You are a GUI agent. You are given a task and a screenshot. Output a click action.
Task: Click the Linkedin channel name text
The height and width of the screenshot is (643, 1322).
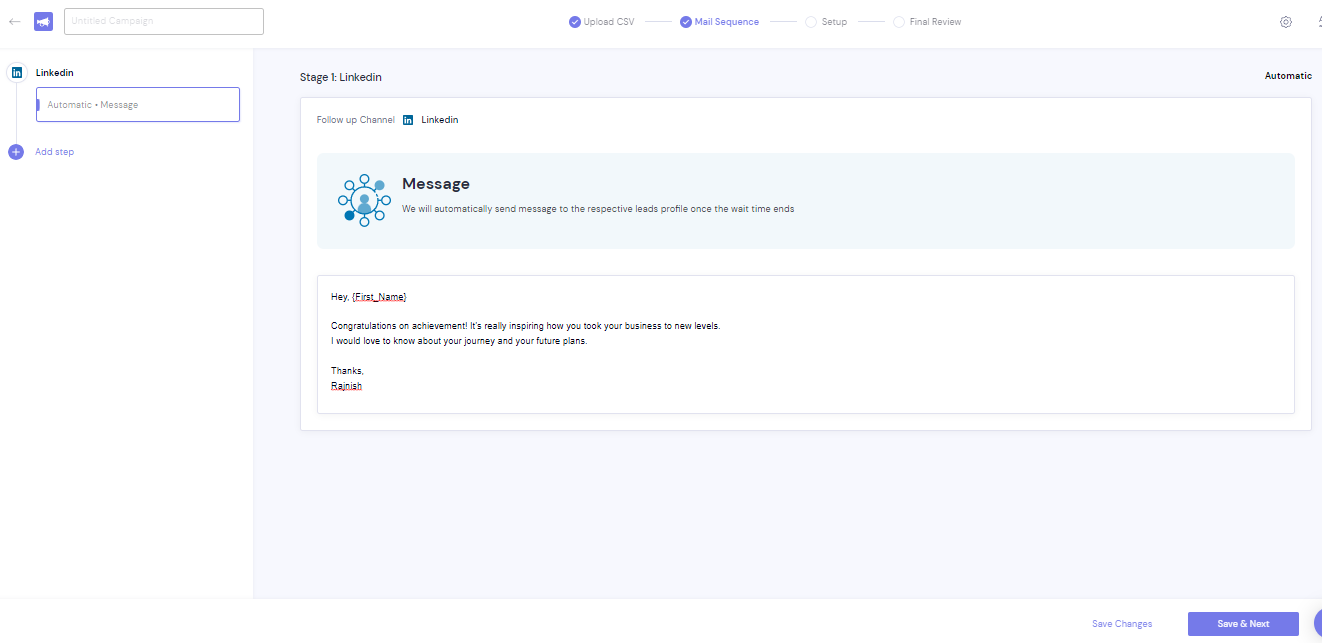[x=440, y=120]
